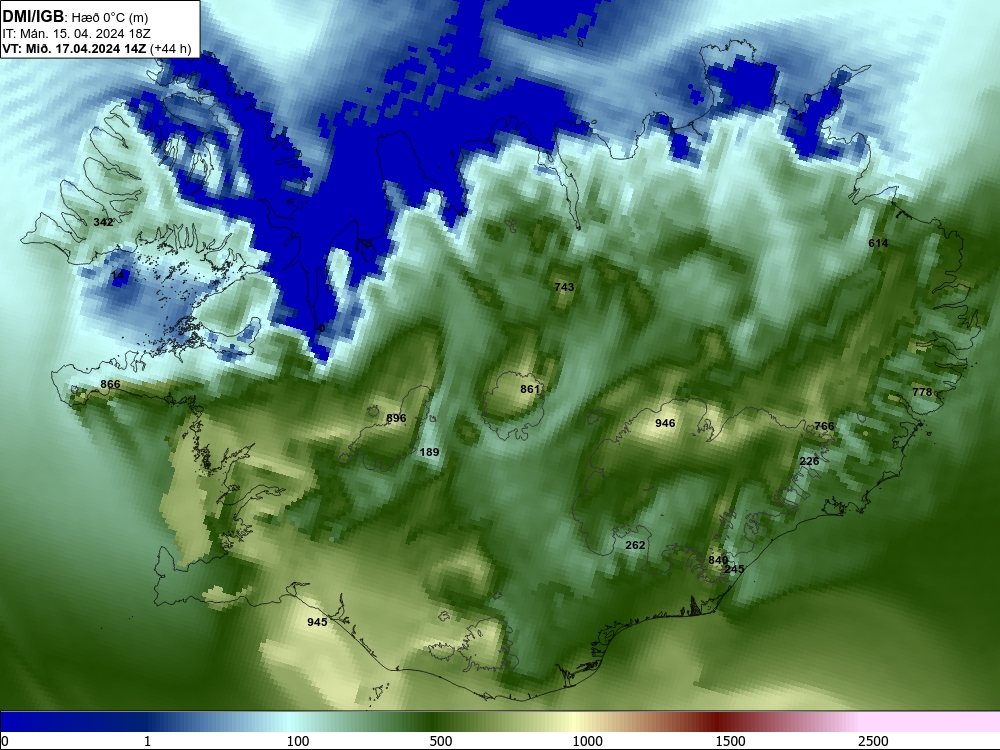Select the '(+44 h)' forecast offset text
Screen dimensions: 1000x750
click(171, 48)
